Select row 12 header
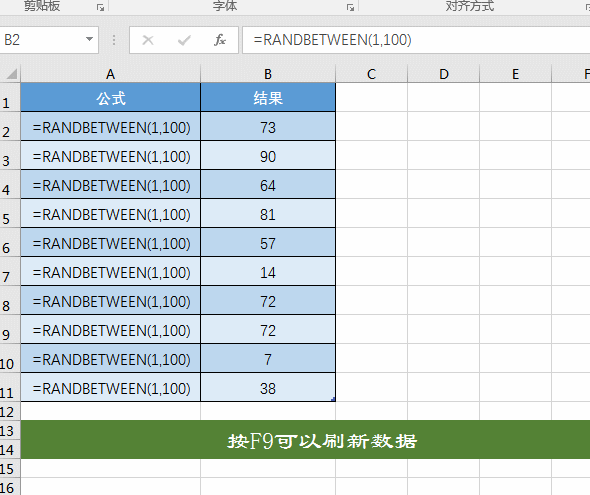This screenshot has height=495, width=590. tap(10, 411)
